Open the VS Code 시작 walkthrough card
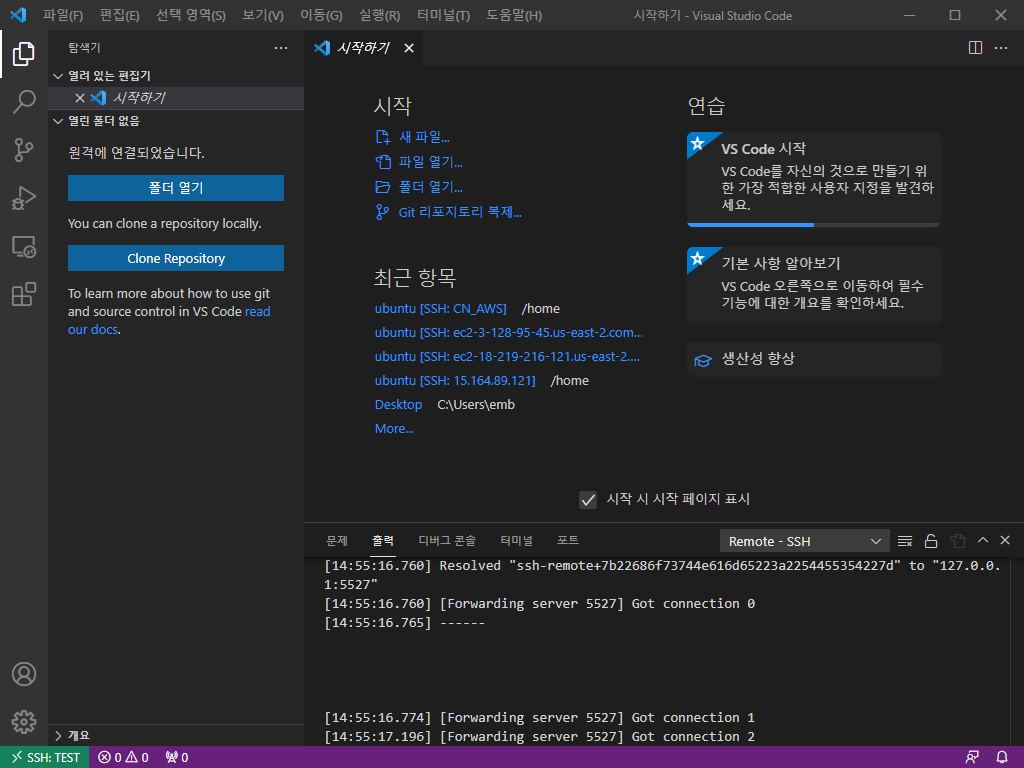 click(814, 180)
